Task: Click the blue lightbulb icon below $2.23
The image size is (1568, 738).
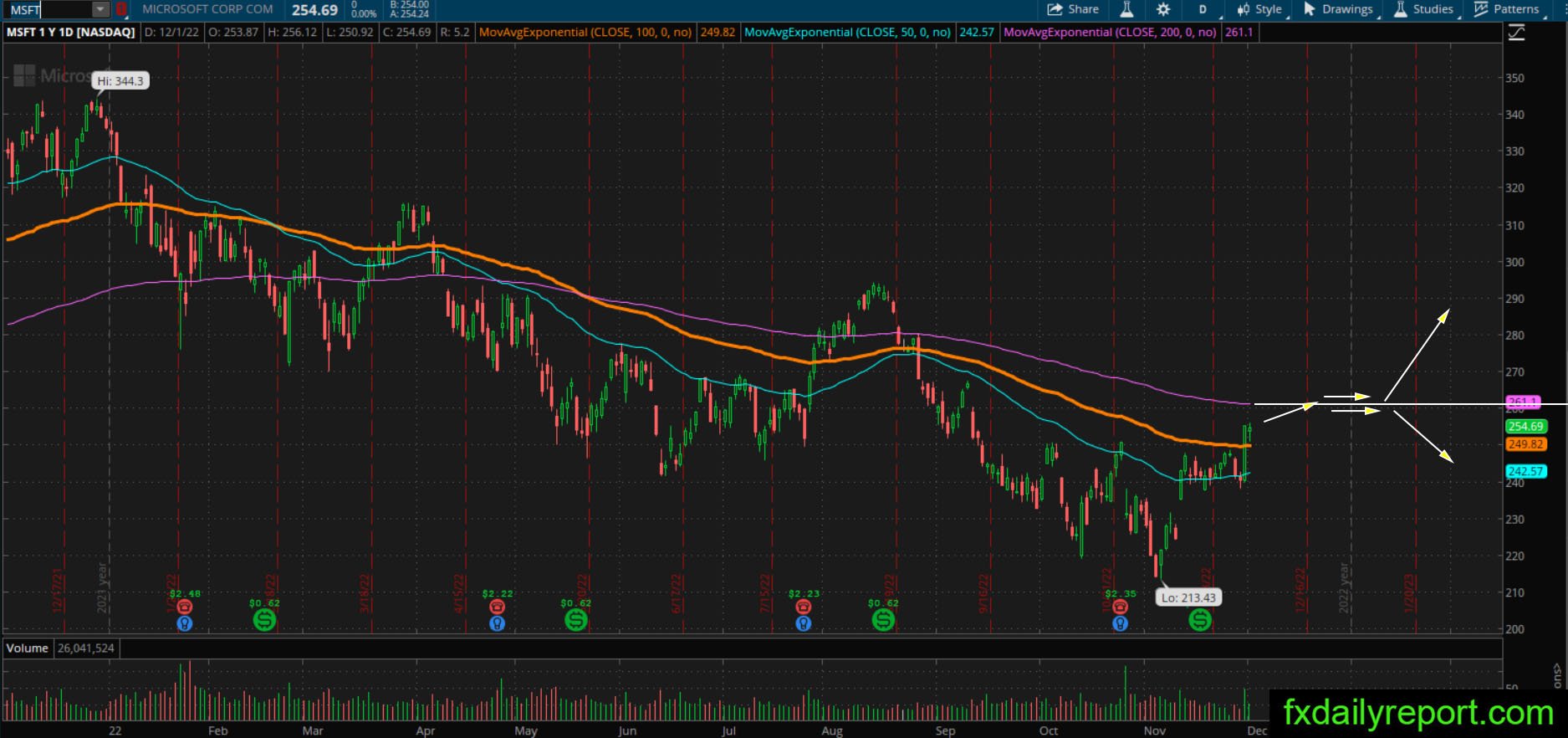Action: [803, 623]
